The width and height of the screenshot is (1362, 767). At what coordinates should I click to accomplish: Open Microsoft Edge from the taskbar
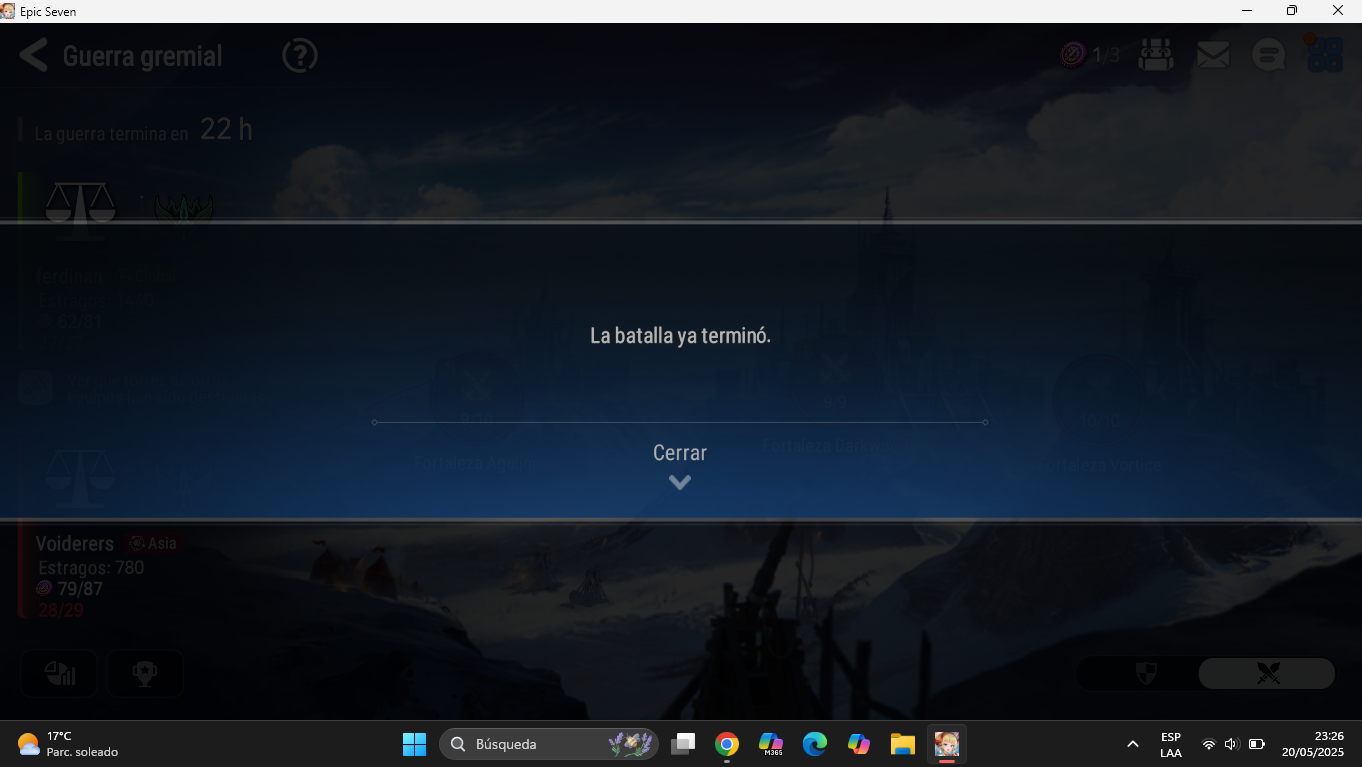815,744
